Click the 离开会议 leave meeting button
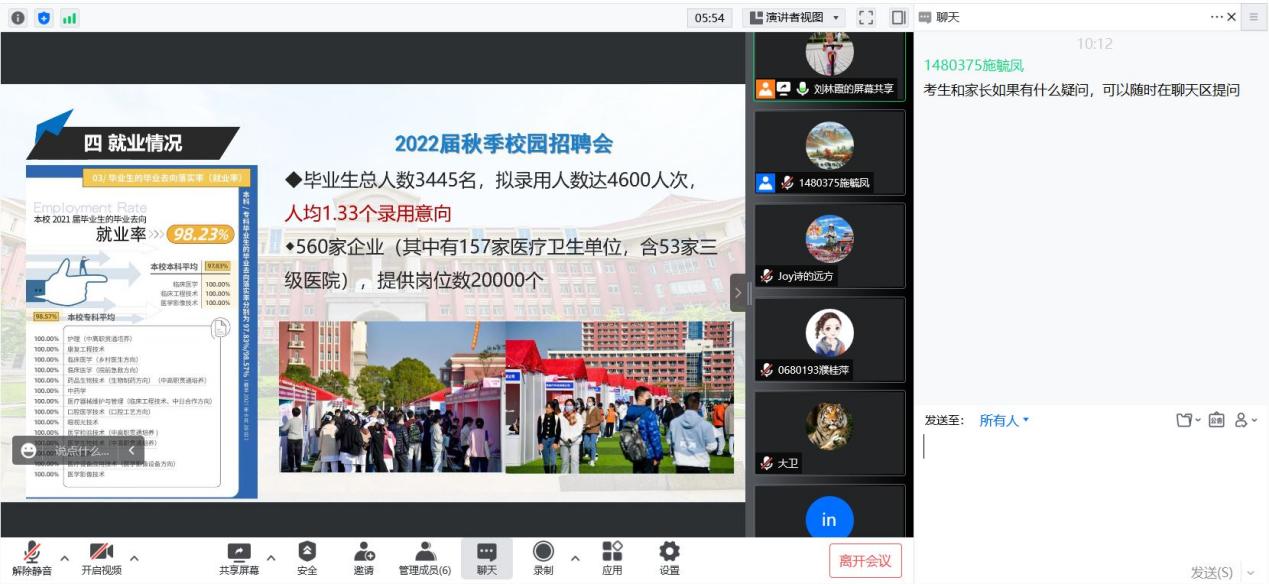 [x=865, y=561]
